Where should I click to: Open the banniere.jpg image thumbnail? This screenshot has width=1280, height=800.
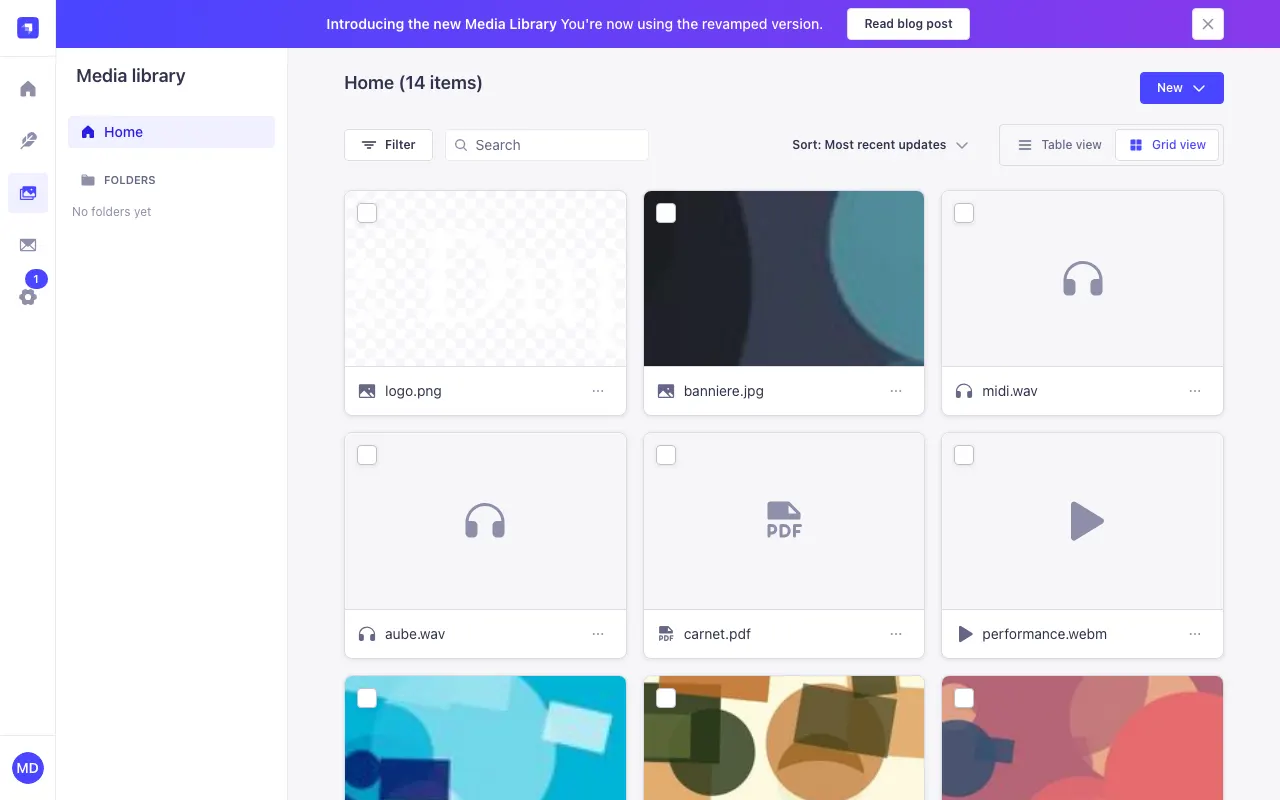[784, 279]
